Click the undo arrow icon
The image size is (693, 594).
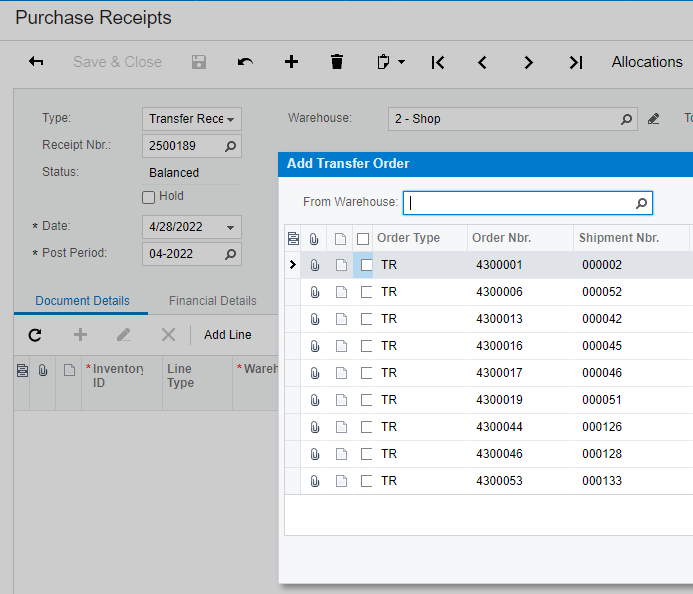coord(245,62)
